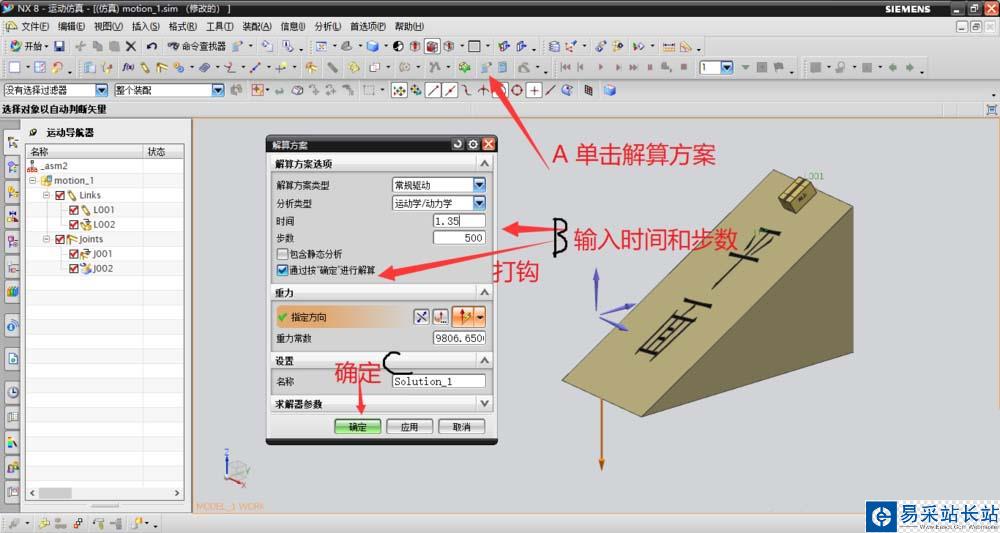Click the colored books palette icon in sidebar
Viewport: 1000px width, 533px height.
click(13, 292)
